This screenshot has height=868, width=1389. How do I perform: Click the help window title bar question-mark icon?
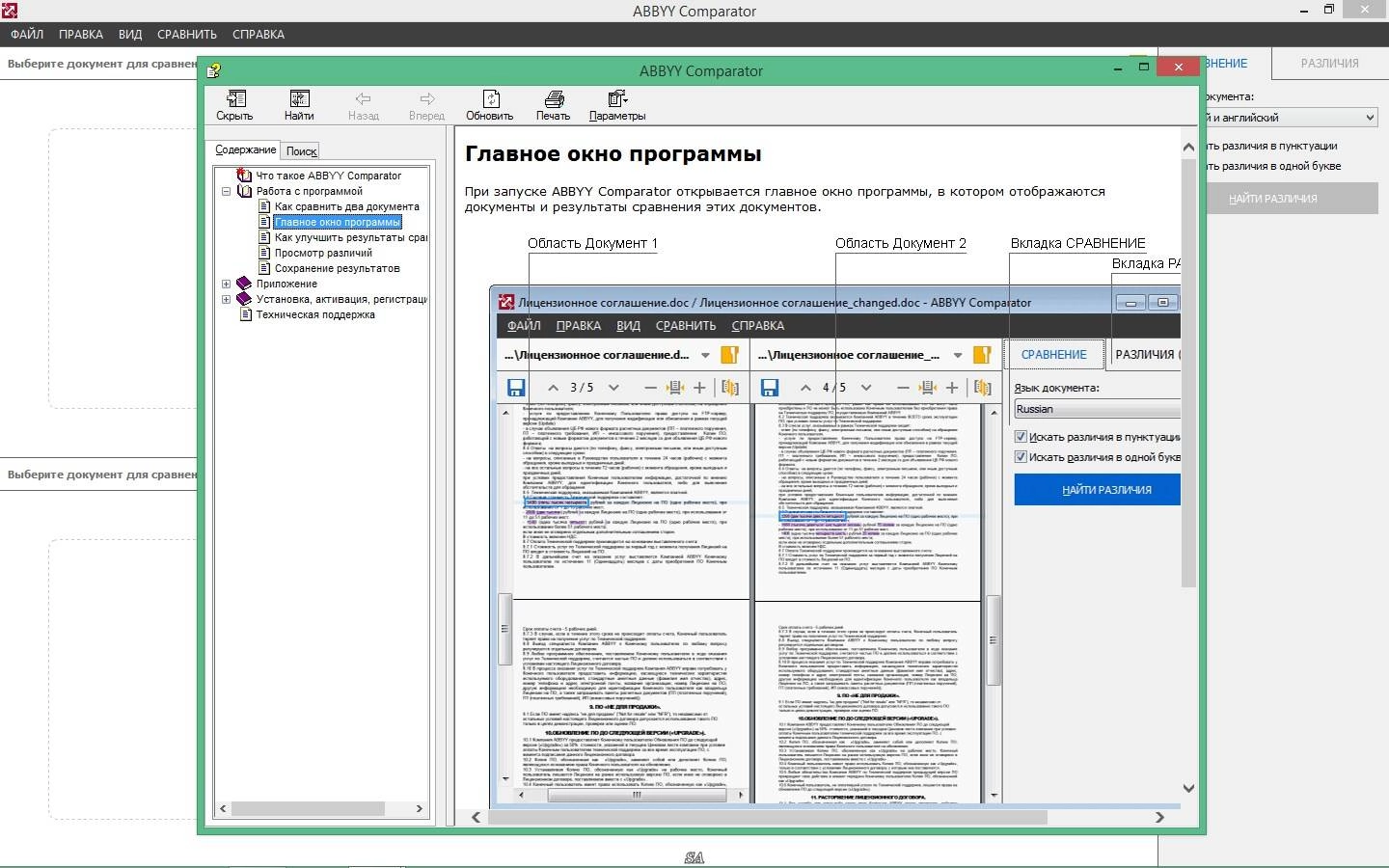tap(214, 70)
